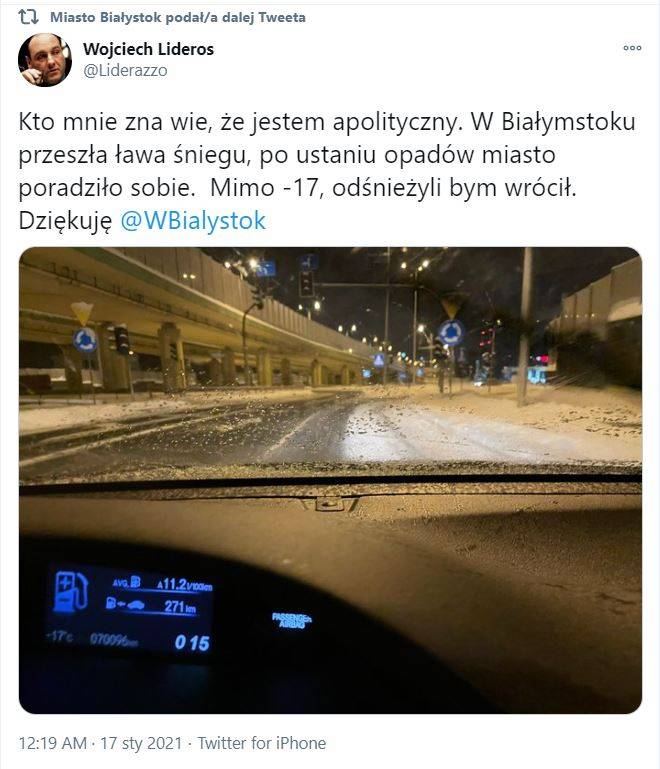Open the @Liderazzo handle link
This screenshot has height=769, width=660.
(125, 71)
